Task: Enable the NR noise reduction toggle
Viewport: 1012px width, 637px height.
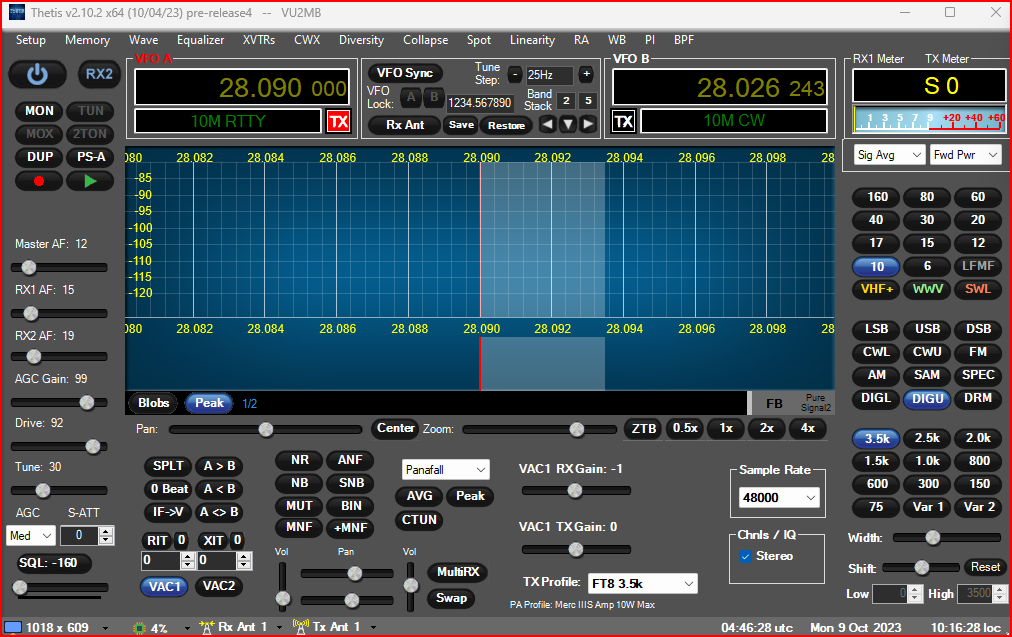Action: point(299,460)
